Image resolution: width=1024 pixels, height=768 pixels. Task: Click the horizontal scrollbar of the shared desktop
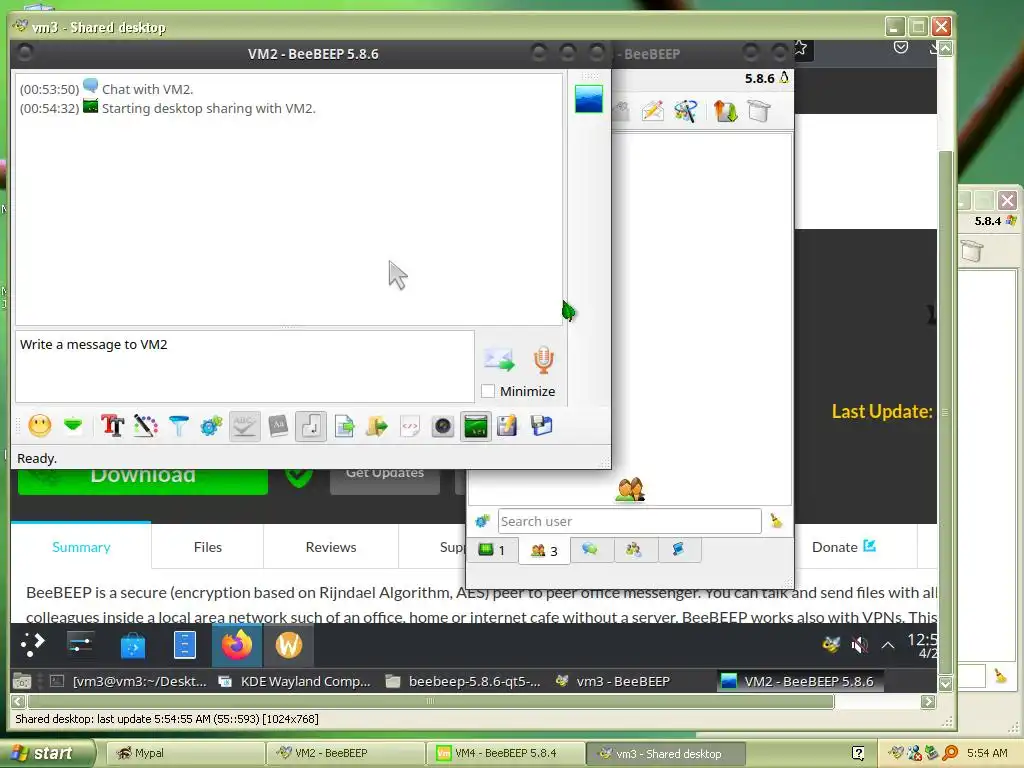(431, 701)
